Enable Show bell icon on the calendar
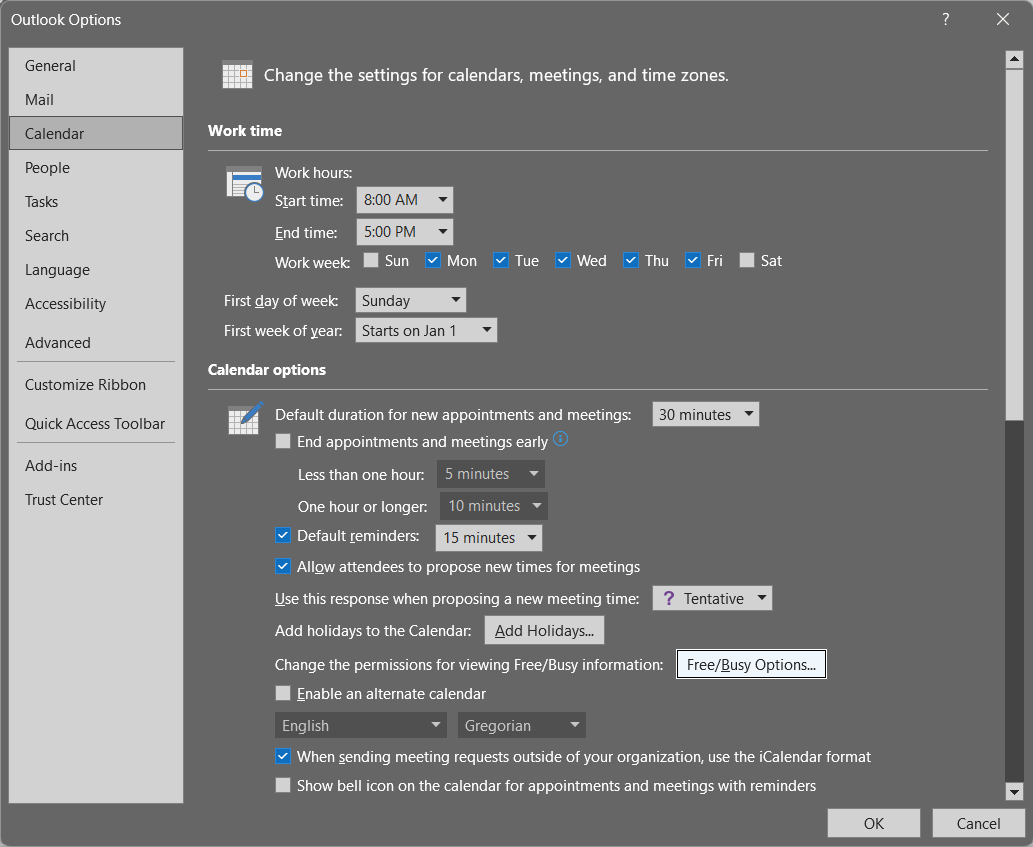 pos(283,784)
